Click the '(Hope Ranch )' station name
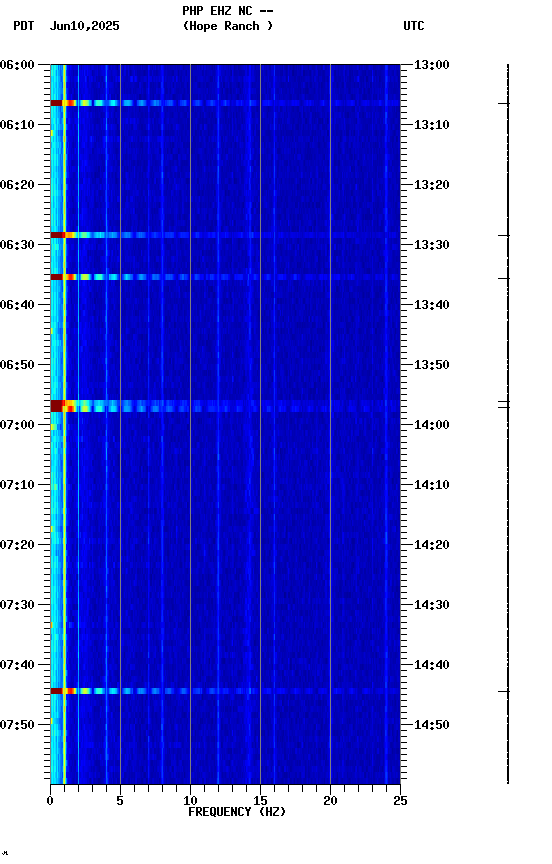Viewport: 552px width, 864px height. point(228,26)
